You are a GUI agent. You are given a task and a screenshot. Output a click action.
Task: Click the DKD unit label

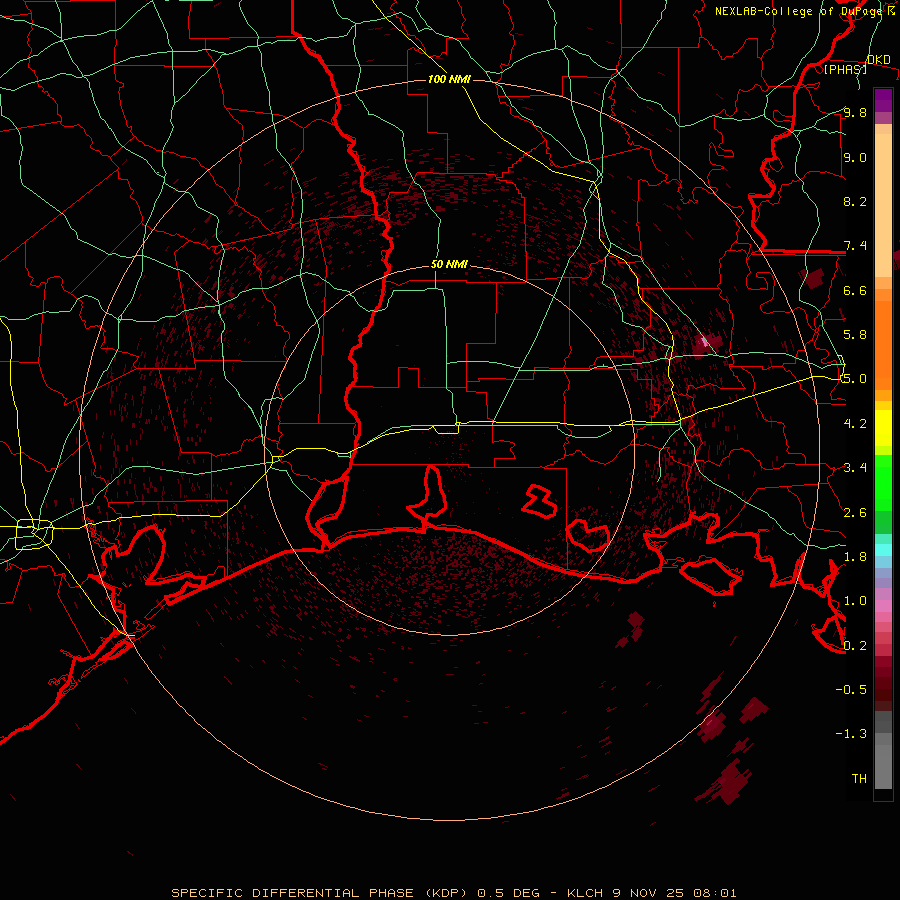pos(879,60)
